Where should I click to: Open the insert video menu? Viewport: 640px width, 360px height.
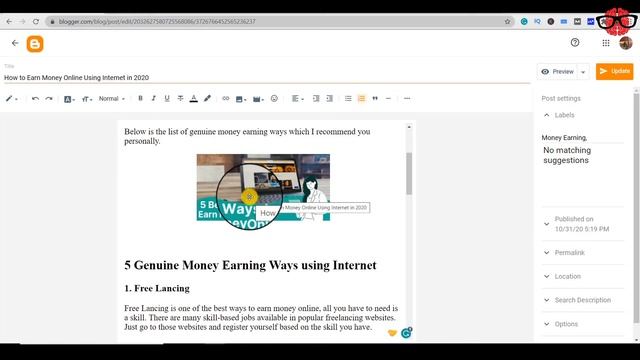(258, 98)
